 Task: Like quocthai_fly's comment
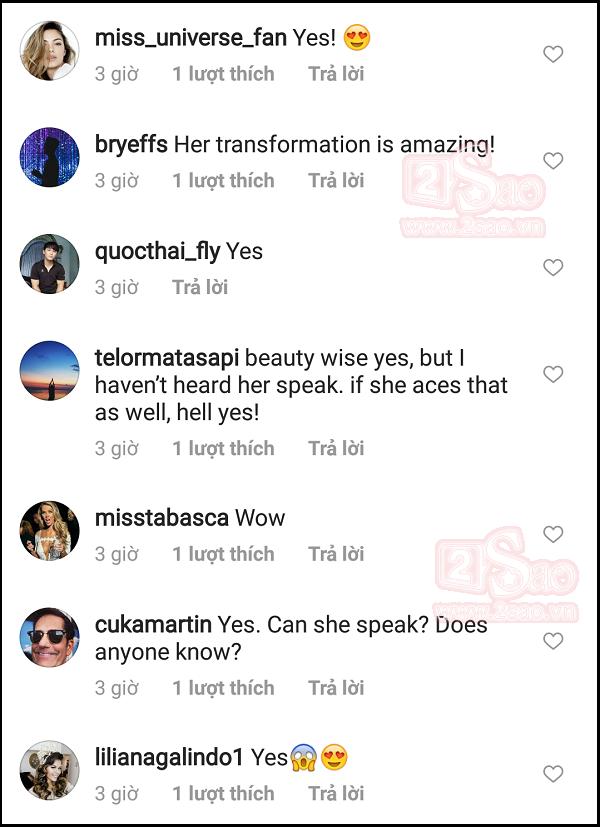pyautogui.click(x=553, y=268)
